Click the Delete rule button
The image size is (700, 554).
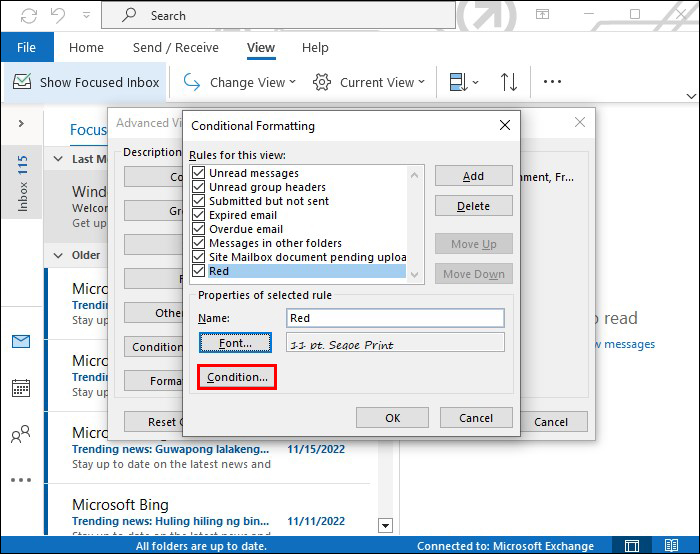point(474,206)
